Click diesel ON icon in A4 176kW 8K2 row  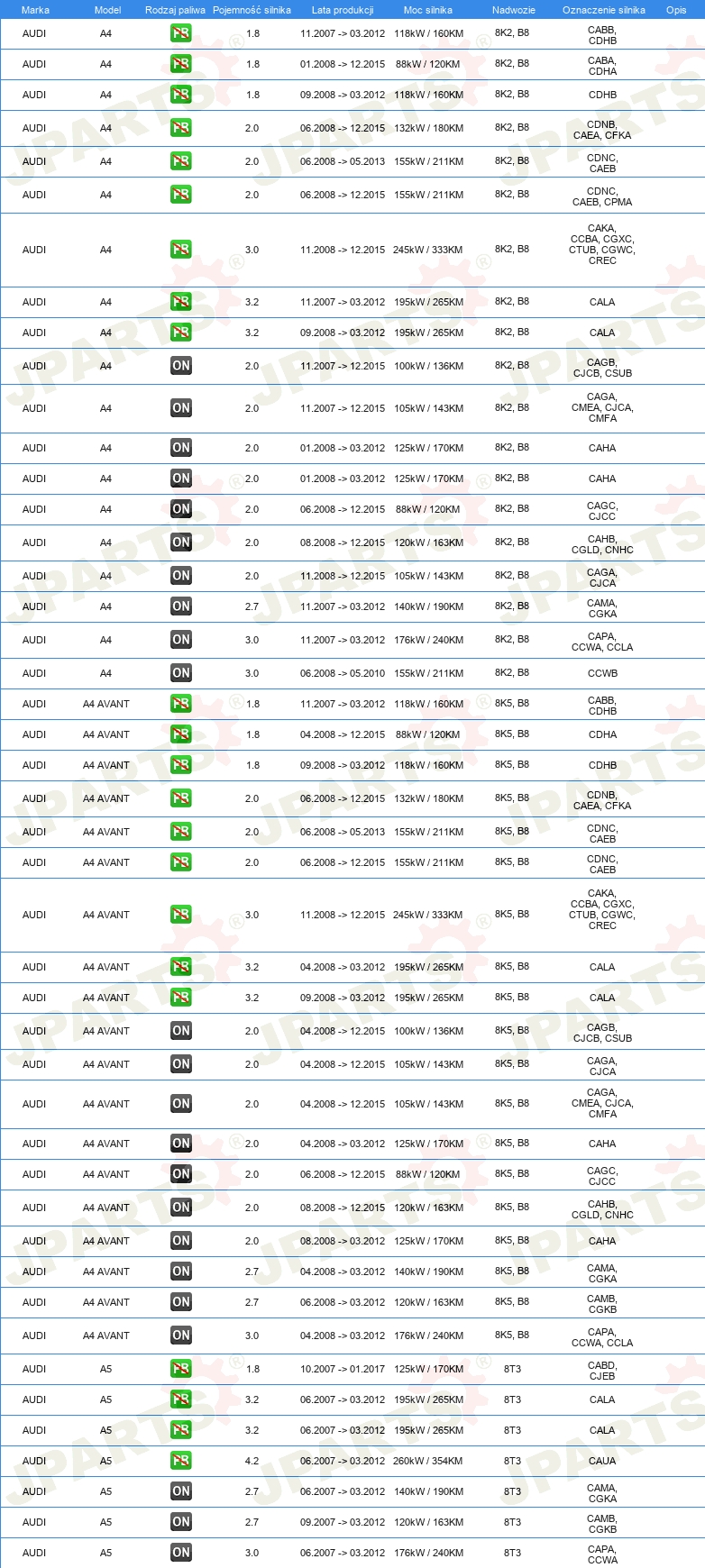(x=181, y=640)
